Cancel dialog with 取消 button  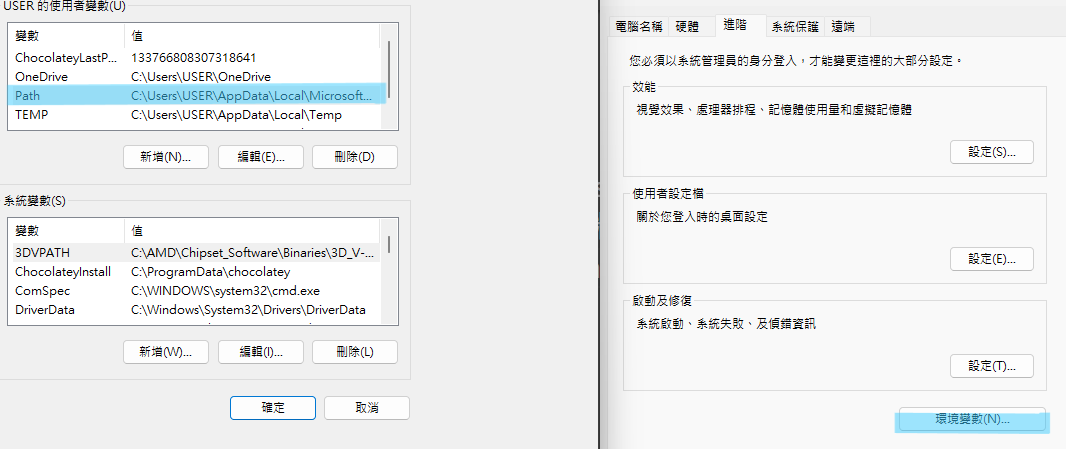[367, 408]
